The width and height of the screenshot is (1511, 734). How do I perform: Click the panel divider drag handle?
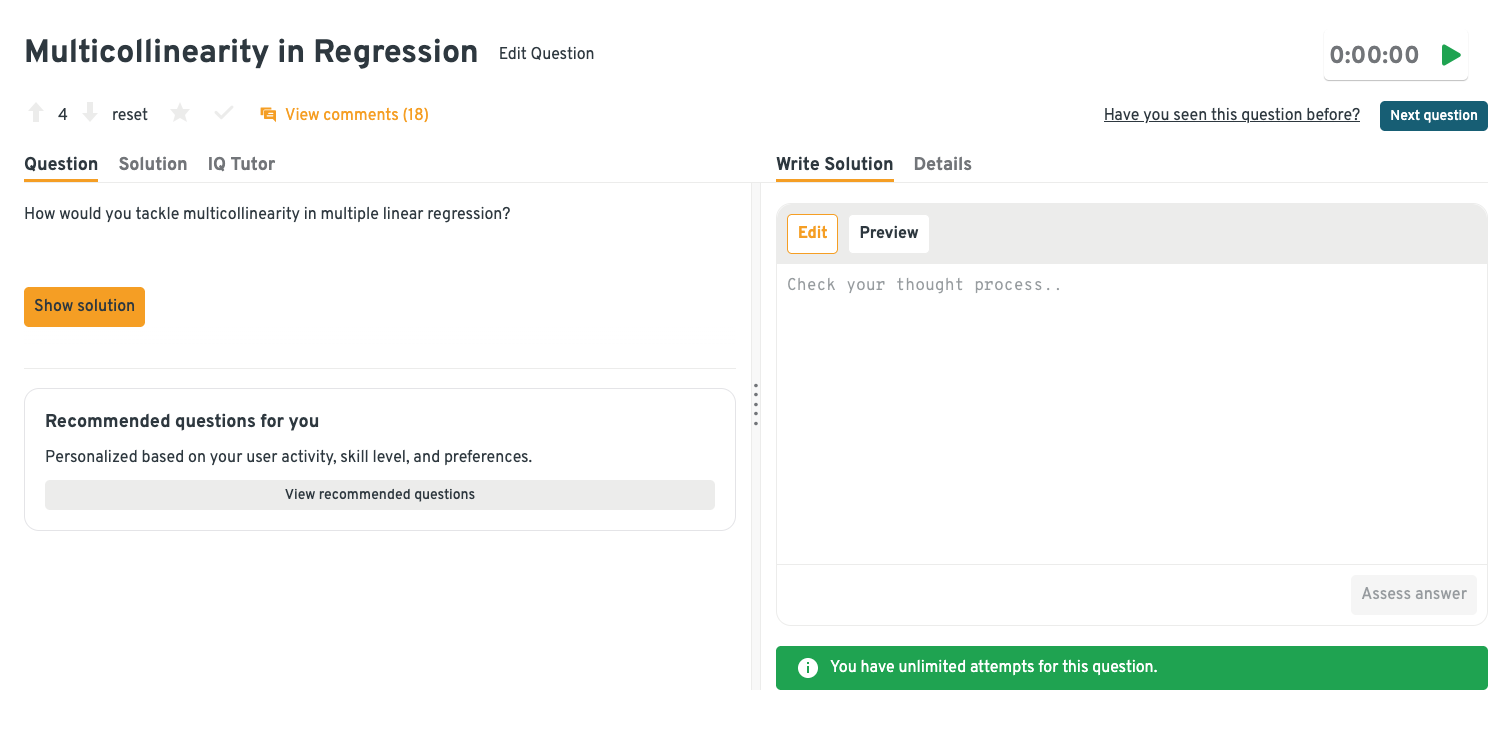click(x=756, y=405)
